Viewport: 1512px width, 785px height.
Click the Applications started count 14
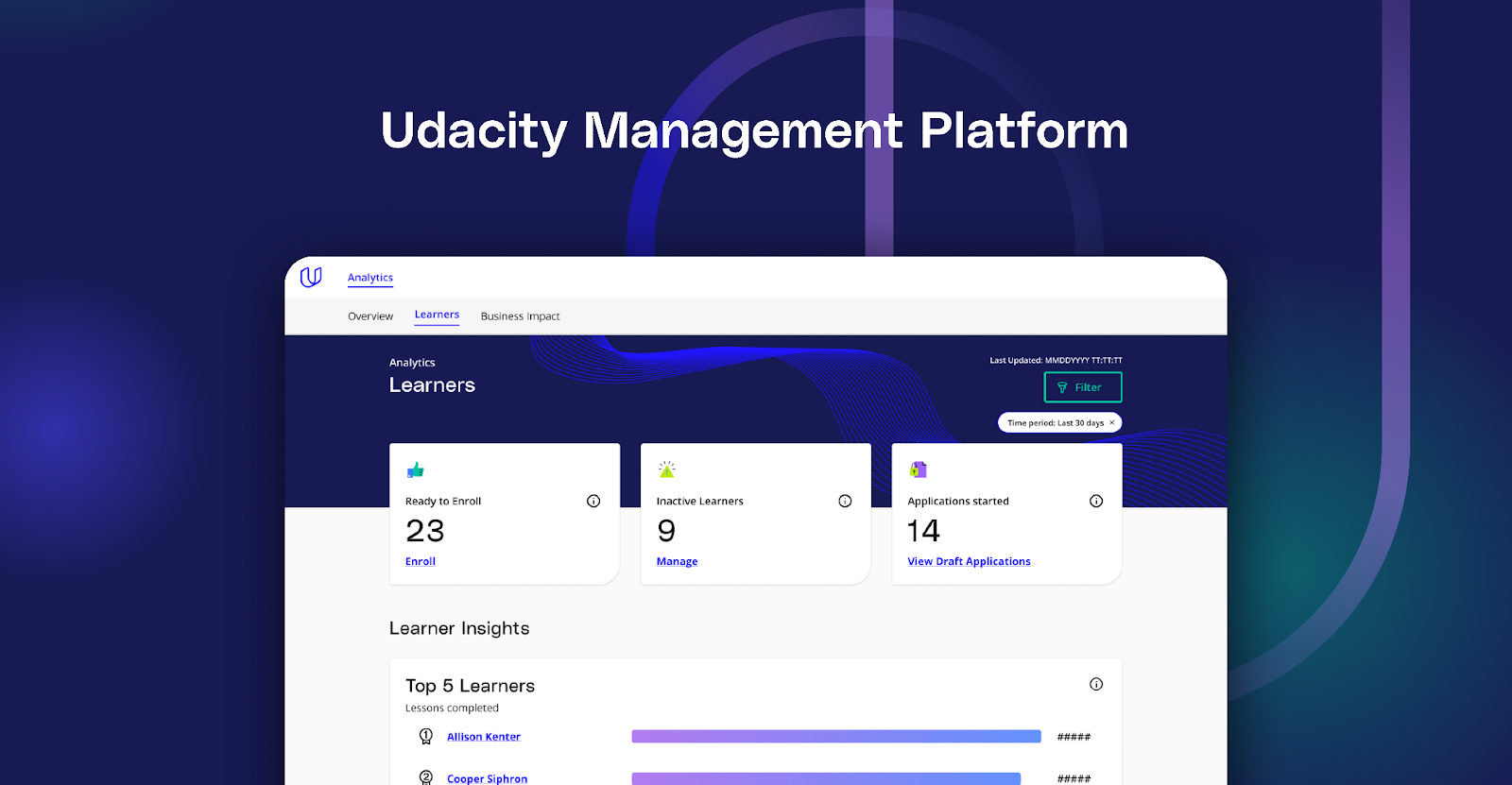click(923, 531)
